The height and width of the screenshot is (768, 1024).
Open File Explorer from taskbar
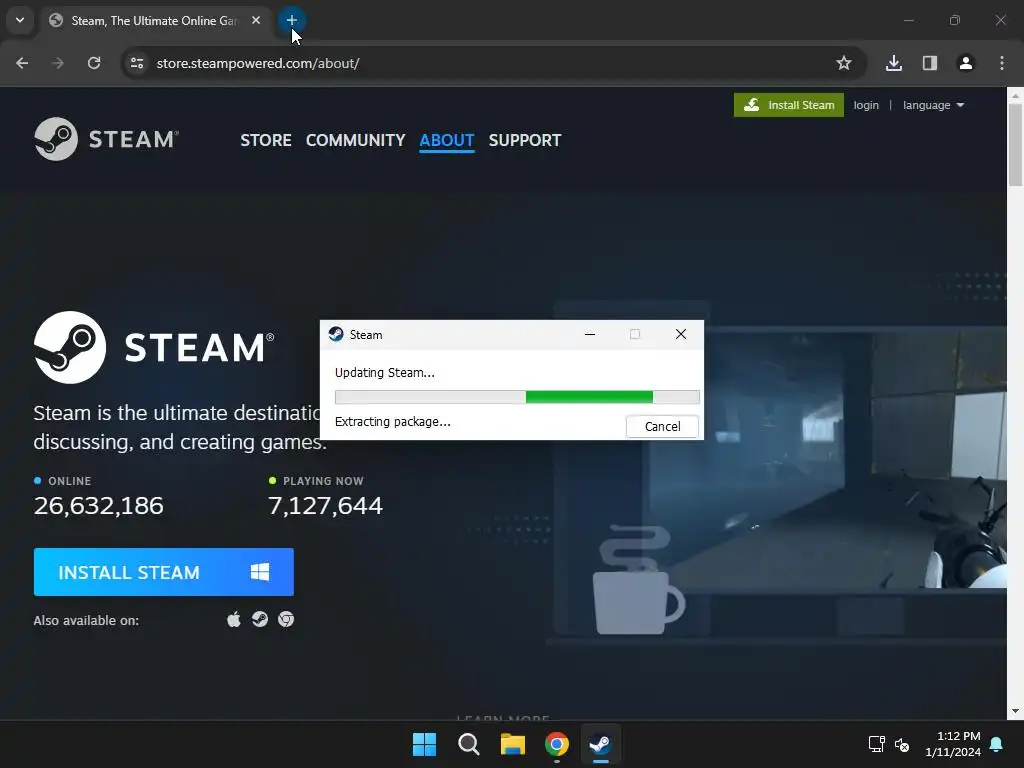pyautogui.click(x=513, y=744)
